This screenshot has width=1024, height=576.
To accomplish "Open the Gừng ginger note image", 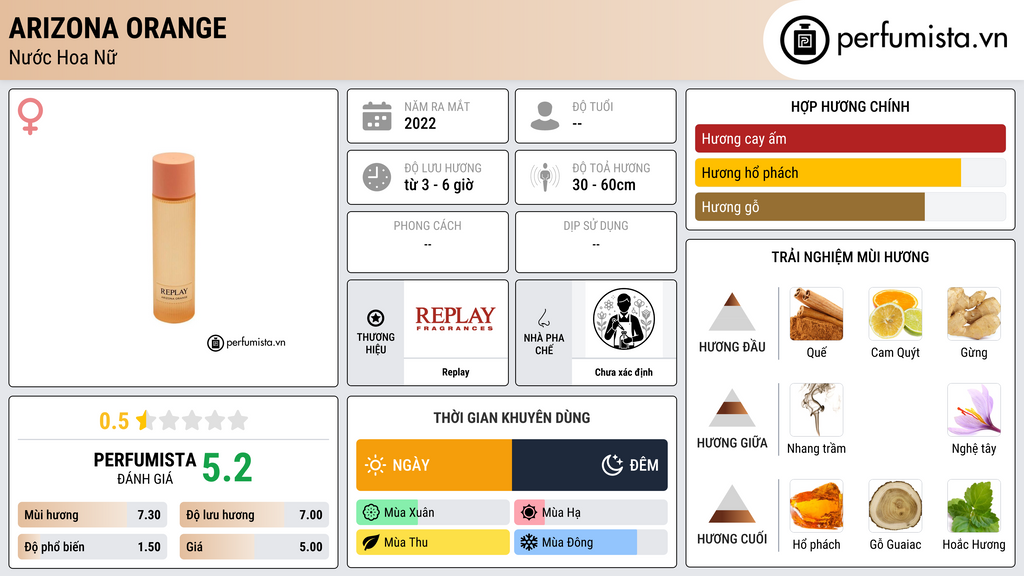I will coord(974,314).
